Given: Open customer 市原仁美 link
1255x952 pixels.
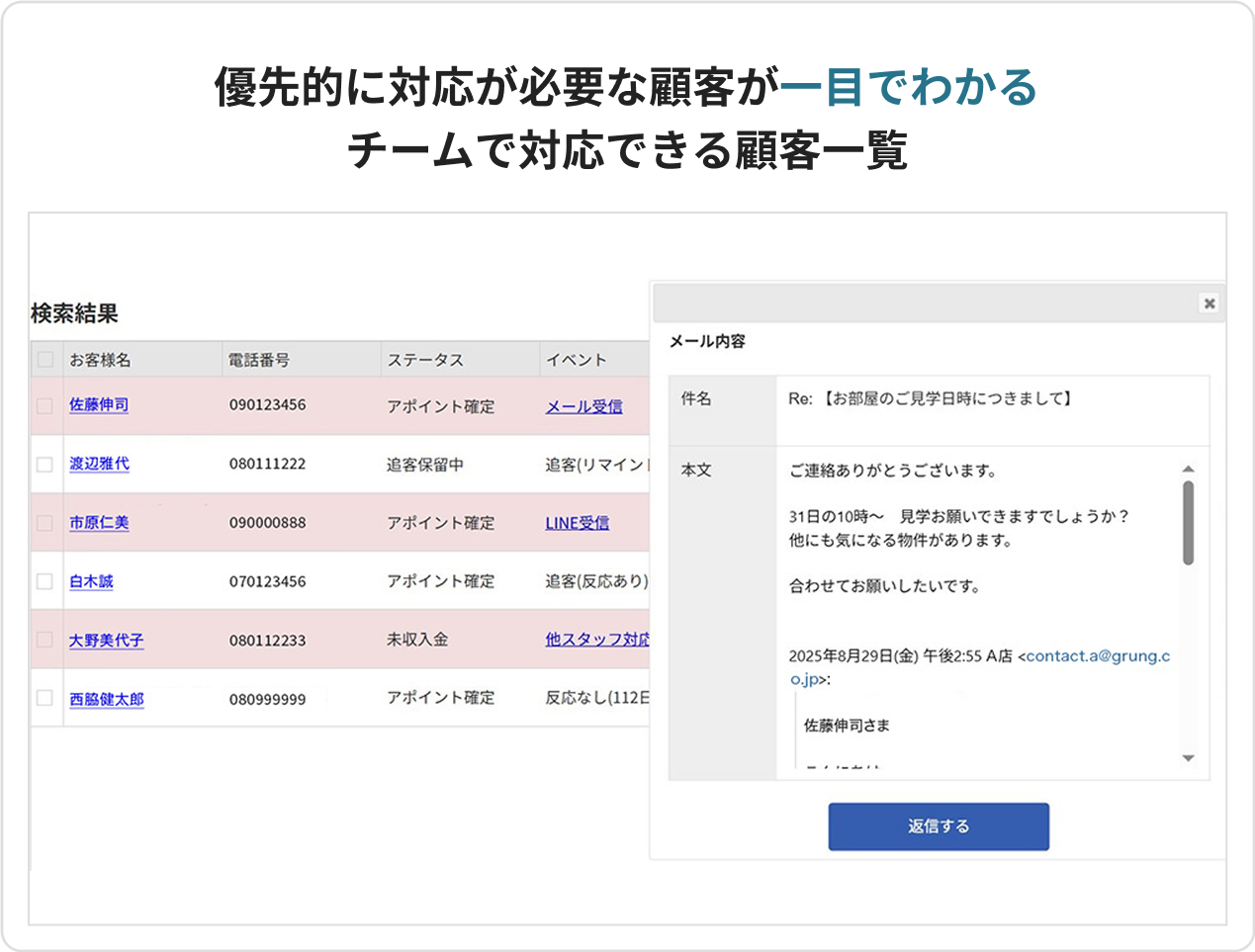Looking at the screenshot, I should pos(99,523).
